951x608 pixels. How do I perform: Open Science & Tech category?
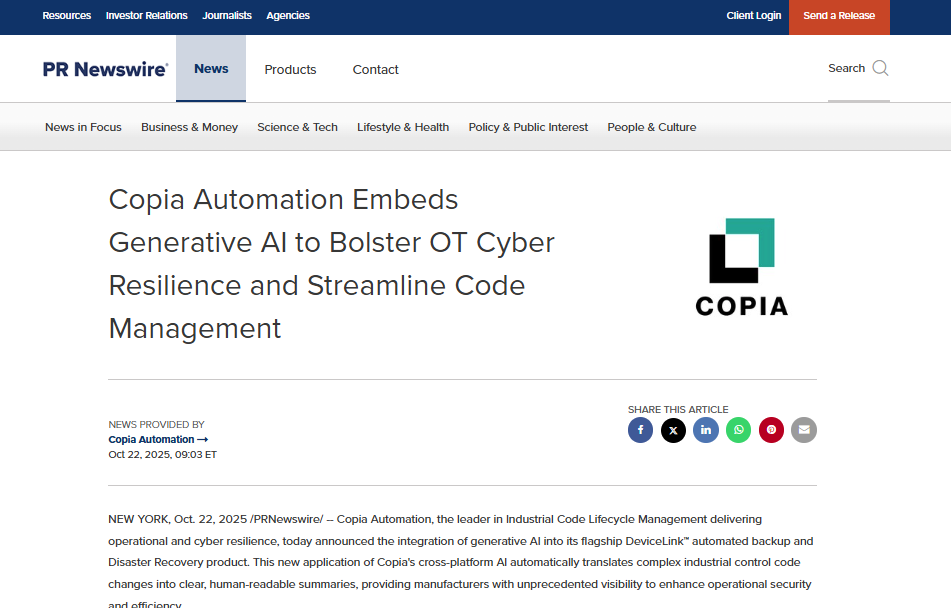(x=297, y=127)
